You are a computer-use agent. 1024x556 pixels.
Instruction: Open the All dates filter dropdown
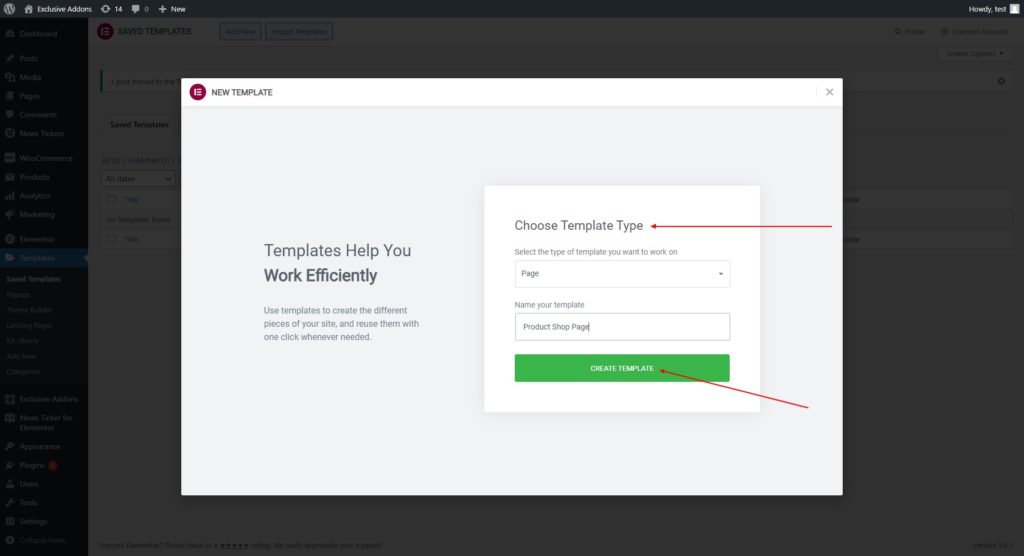click(x=137, y=179)
